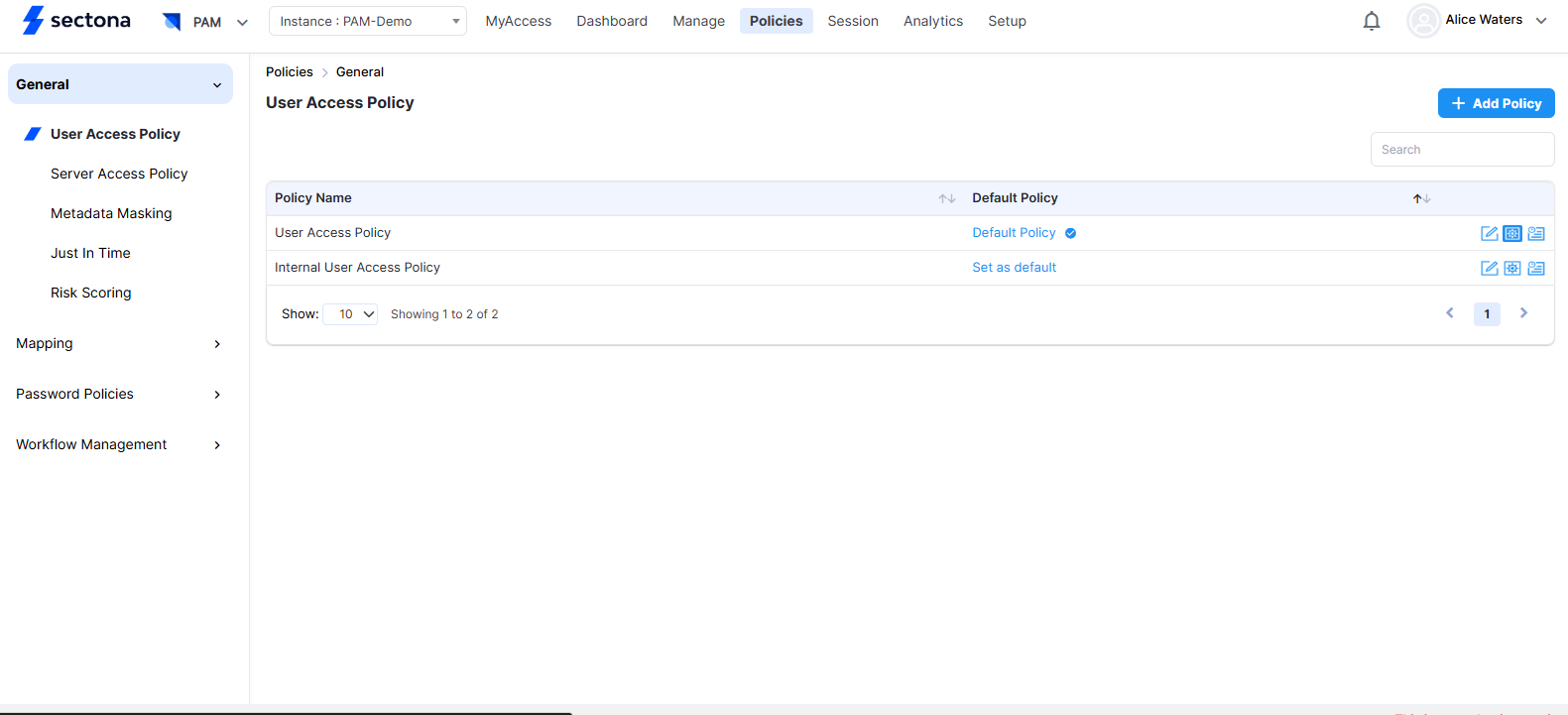Click the policy Search field
This screenshot has height=715, width=1568.
tap(1462, 150)
